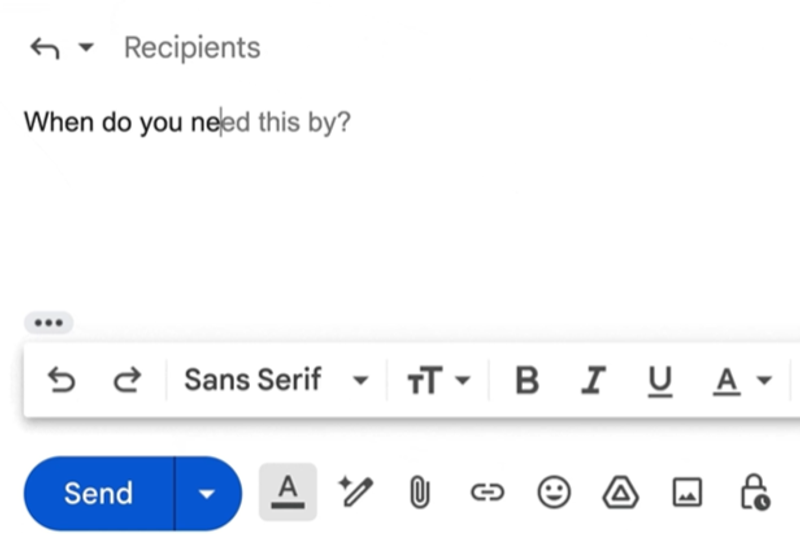
Task: Toggle italic formatting
Action: click(x=595, y=380)
